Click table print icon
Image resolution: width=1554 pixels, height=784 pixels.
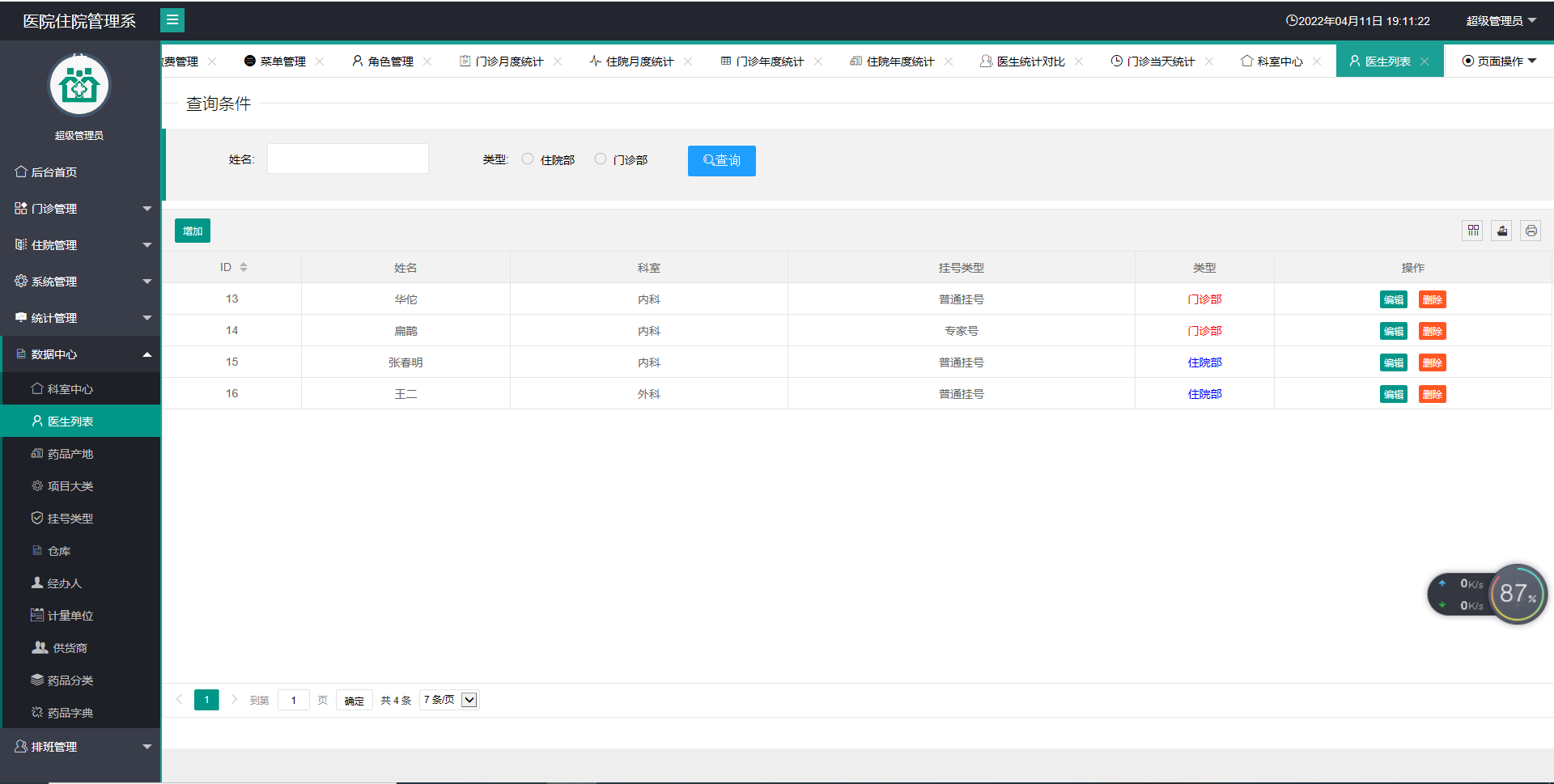click(x=1531, y=231)
